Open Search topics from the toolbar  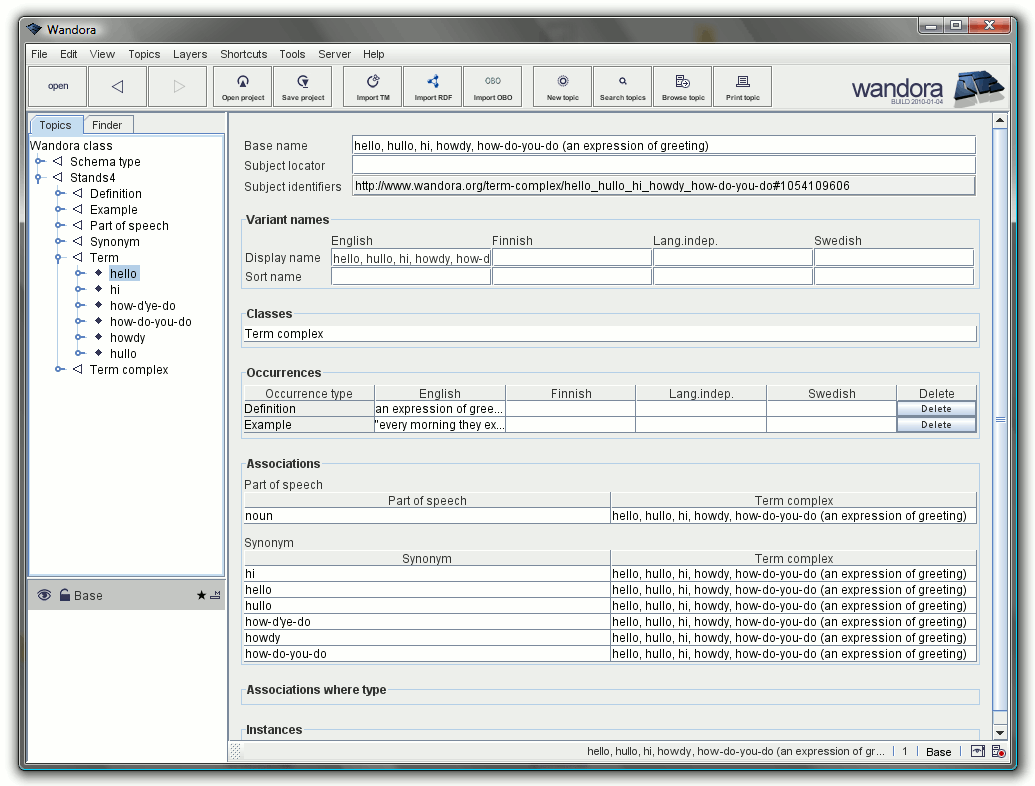click(622, 86)
